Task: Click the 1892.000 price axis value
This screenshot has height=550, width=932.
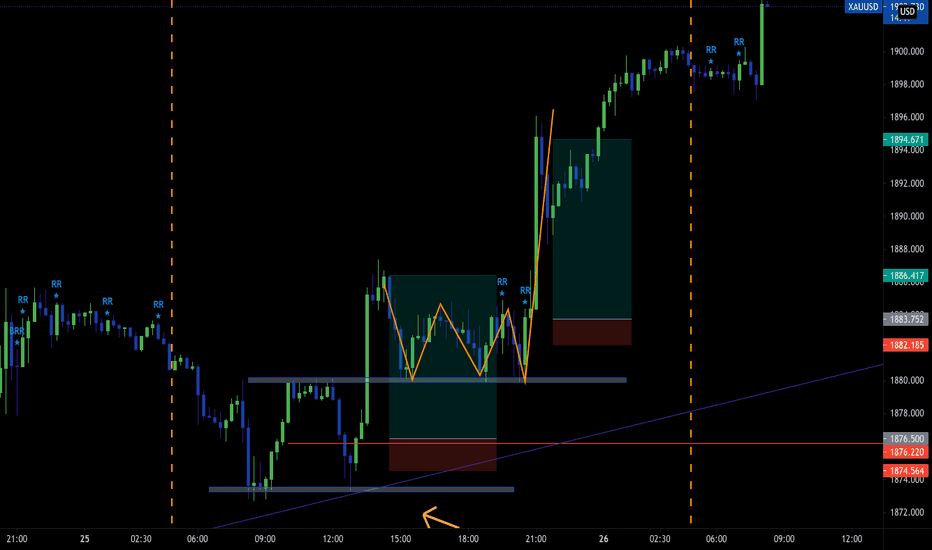Action: click(x=906, y=183)
